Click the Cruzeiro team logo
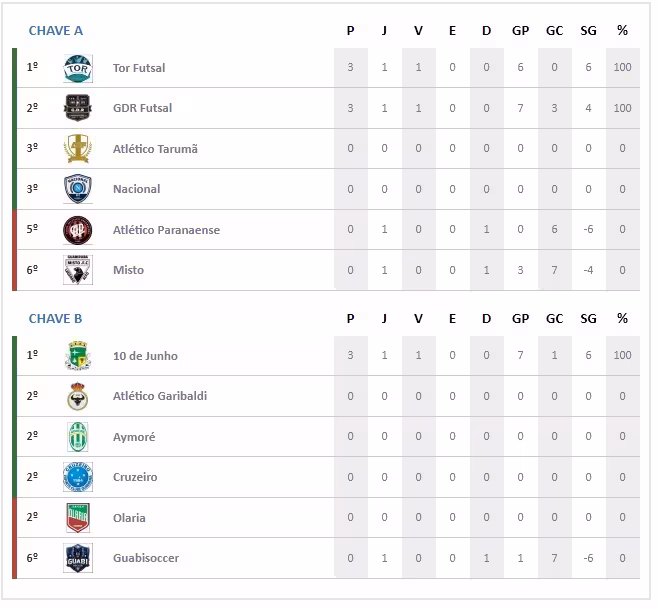Viewport: 658px width, 608px height. pos(78,477)
